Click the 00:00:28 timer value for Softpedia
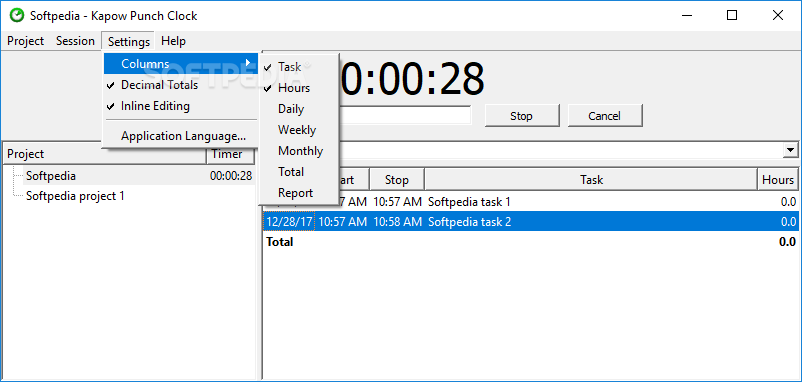Image resolution: width=802 pixels, height=382 pixels. click(x=231, y=176)
